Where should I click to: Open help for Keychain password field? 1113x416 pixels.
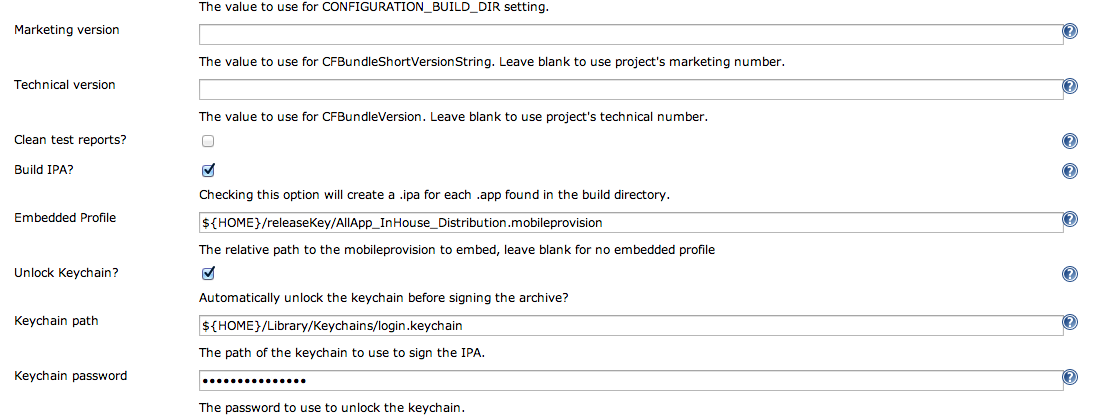coord(1070,378)
